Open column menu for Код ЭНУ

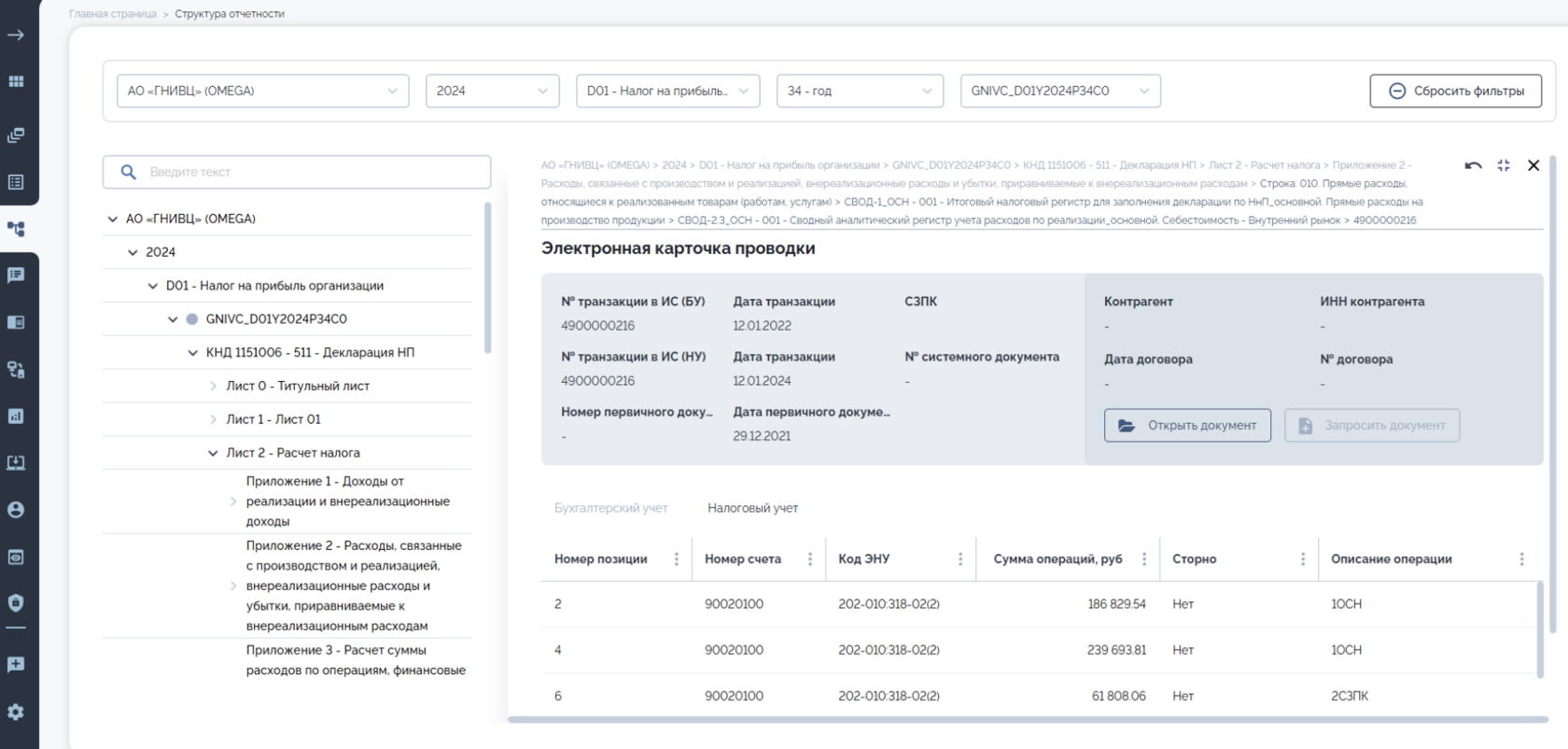coord(960,559)
